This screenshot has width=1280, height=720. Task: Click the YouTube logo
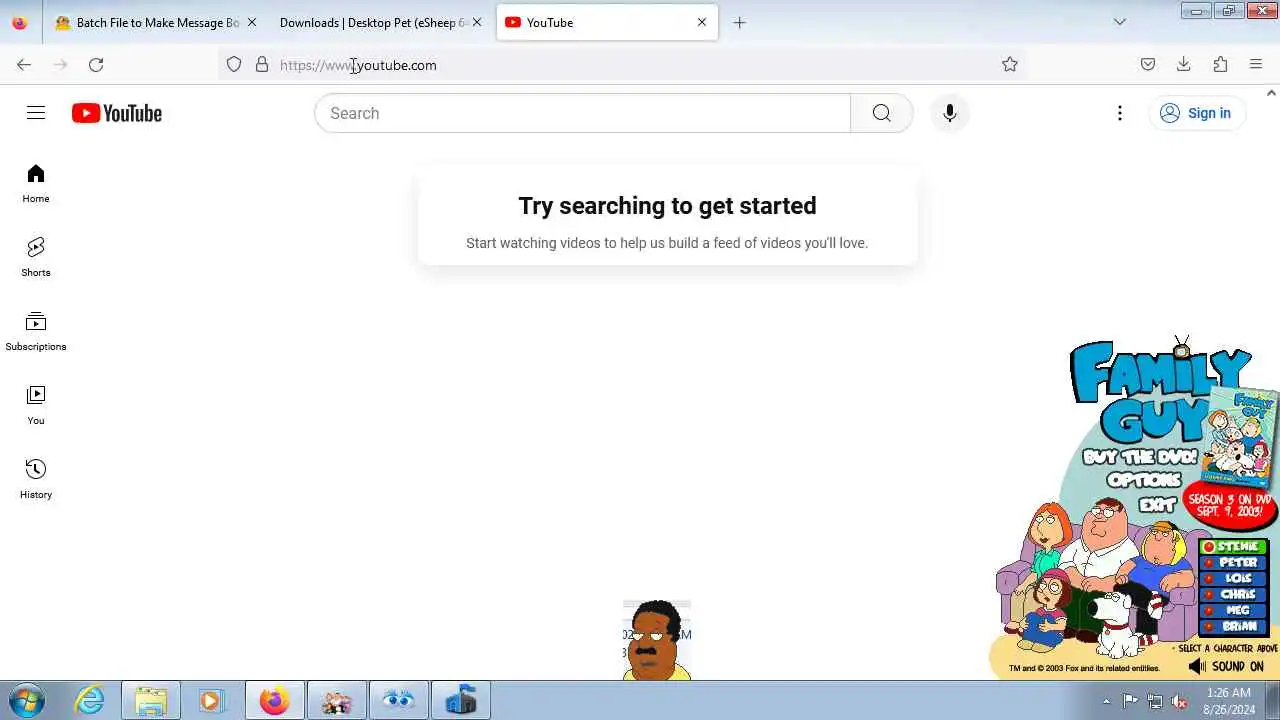[x=117, y=113]
